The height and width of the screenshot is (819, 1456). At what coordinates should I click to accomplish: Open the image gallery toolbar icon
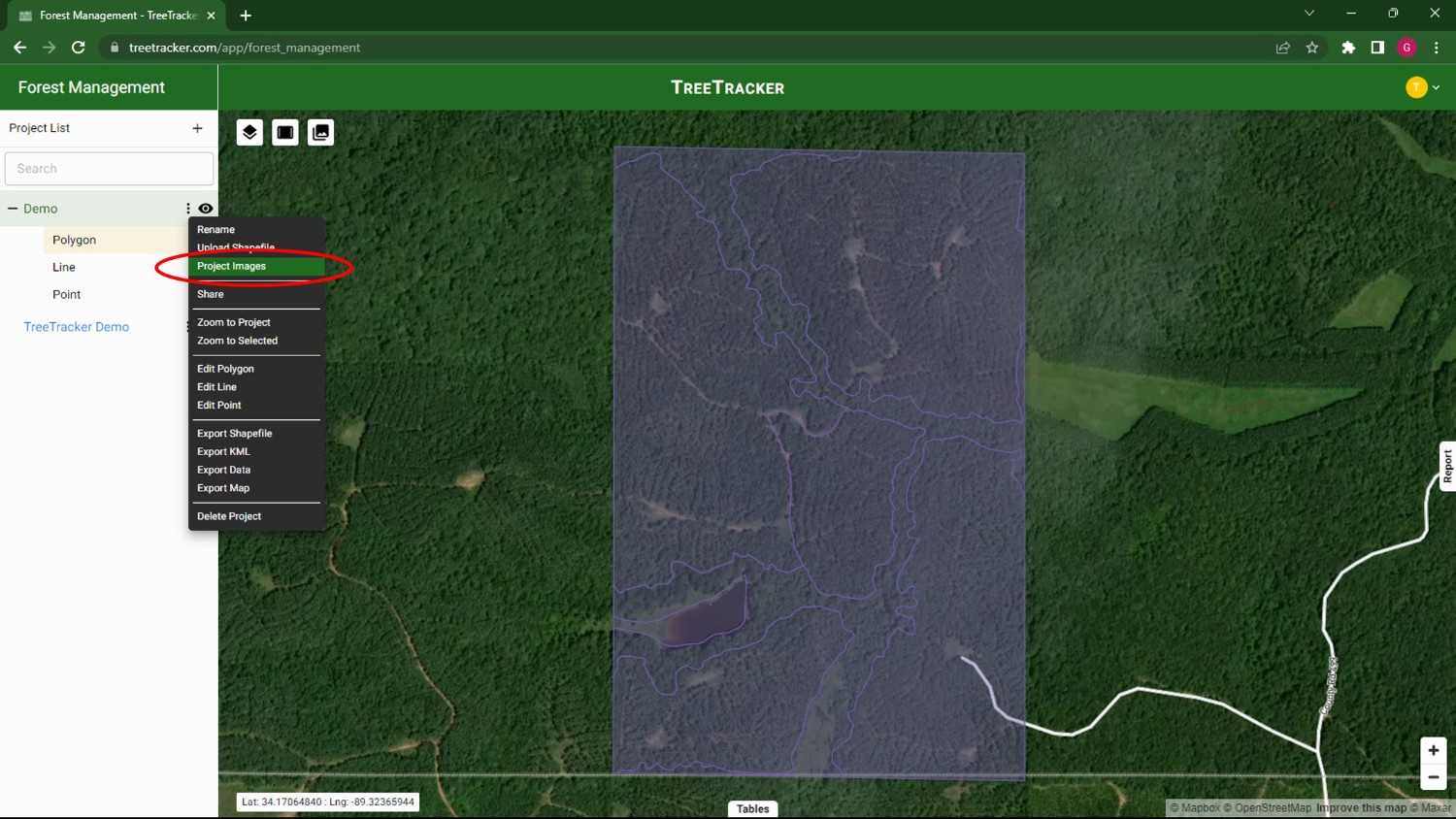click(320, 132)
